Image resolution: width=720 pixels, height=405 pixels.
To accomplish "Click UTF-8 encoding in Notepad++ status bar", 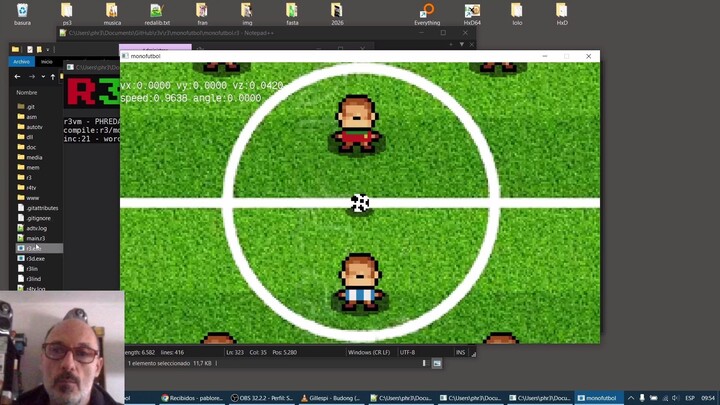I will point(407,352).
